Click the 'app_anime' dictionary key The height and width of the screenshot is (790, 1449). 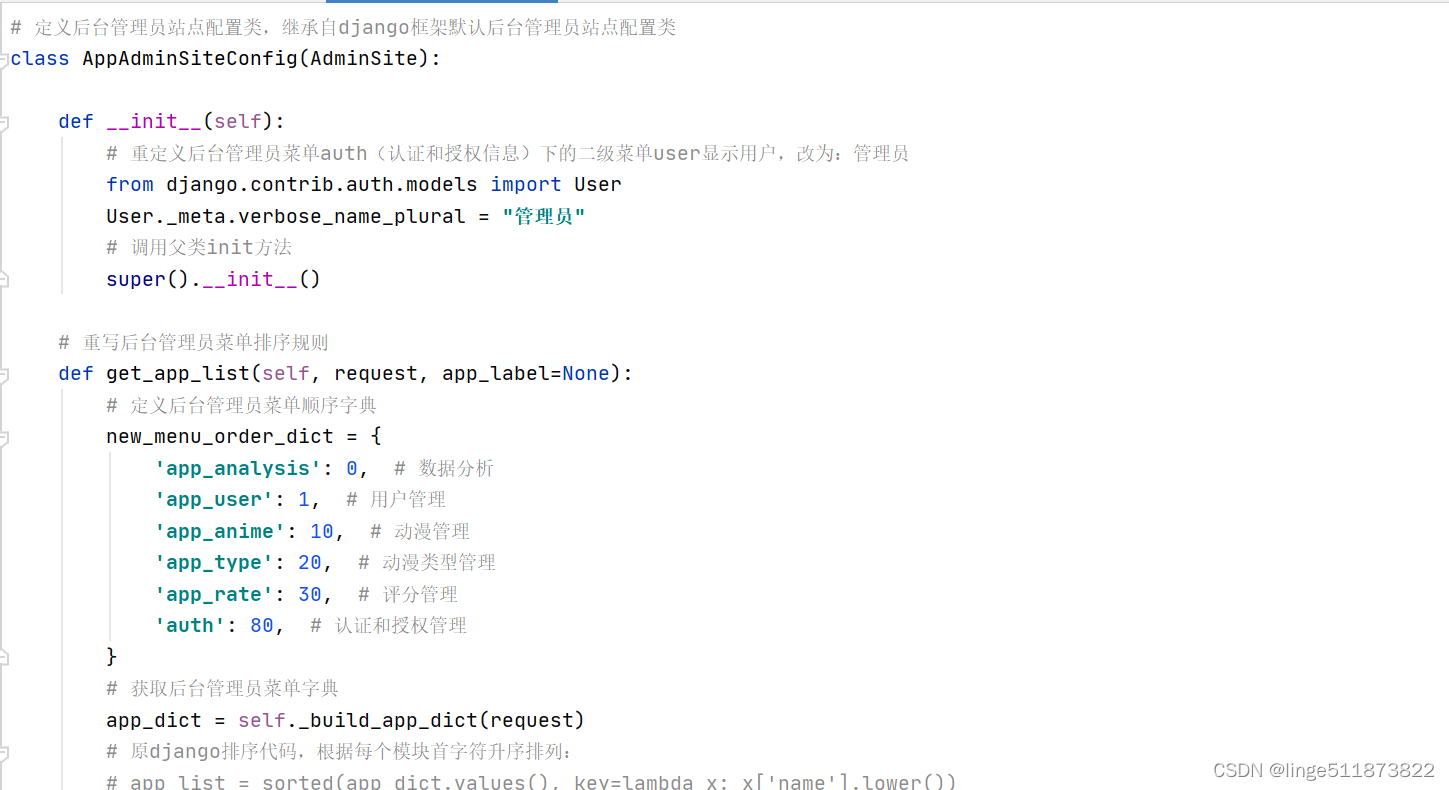[x=220, y=531]
